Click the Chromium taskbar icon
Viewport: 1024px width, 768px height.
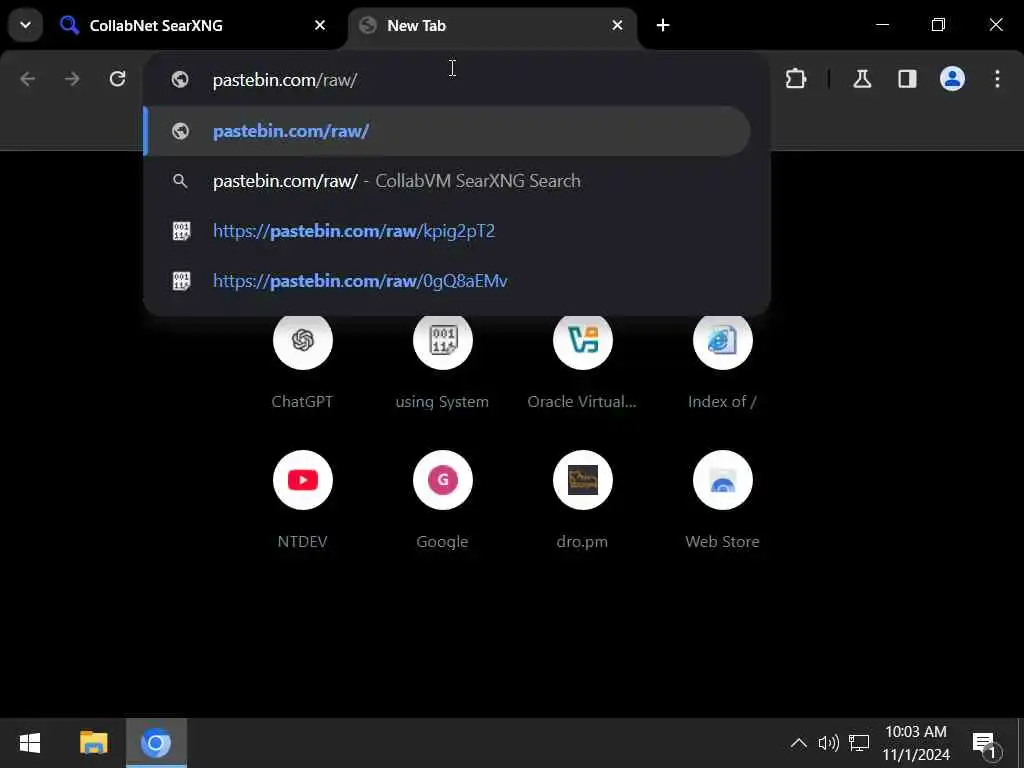click(156, 743)
